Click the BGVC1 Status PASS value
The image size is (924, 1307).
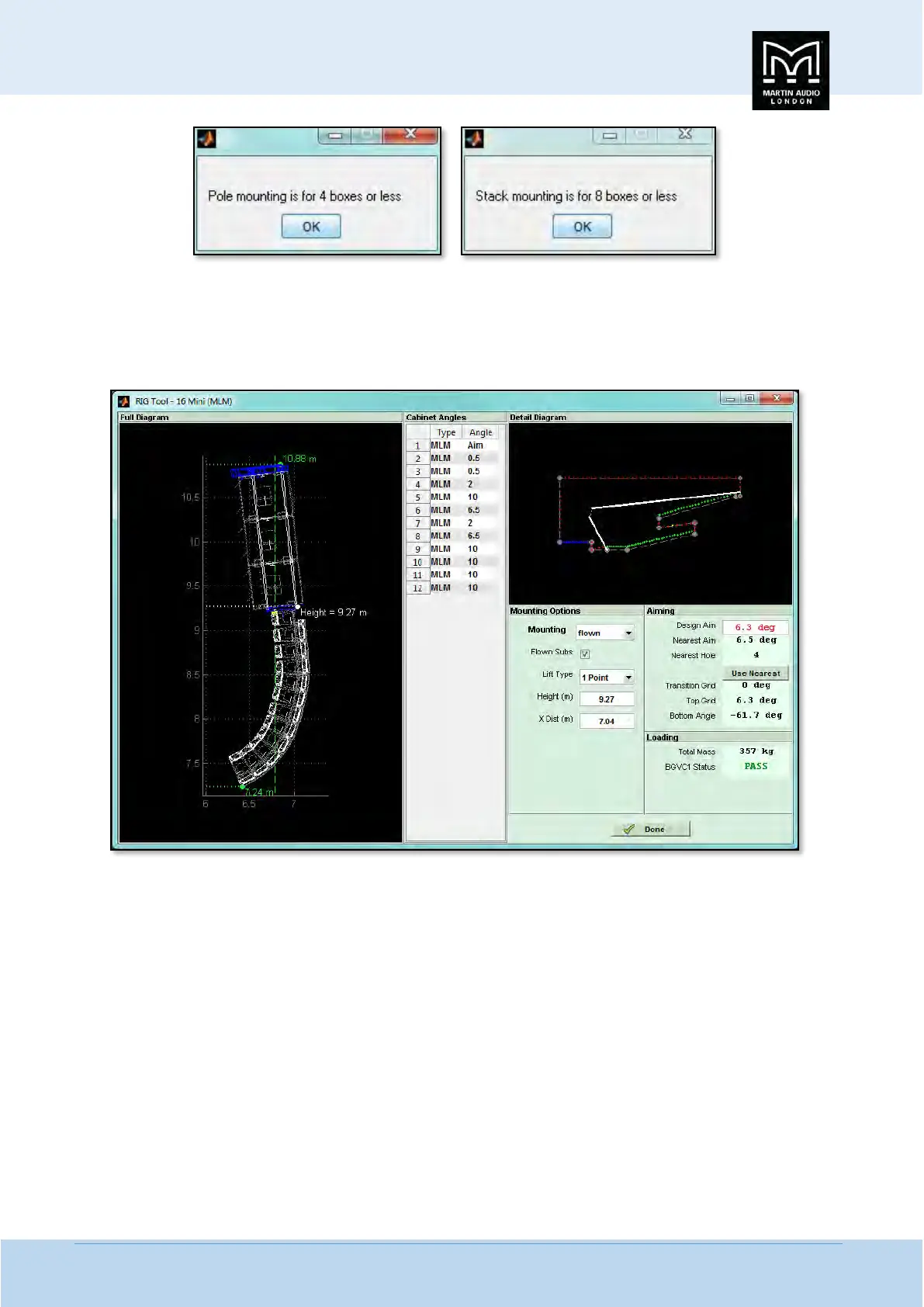(x=756, y=766)
